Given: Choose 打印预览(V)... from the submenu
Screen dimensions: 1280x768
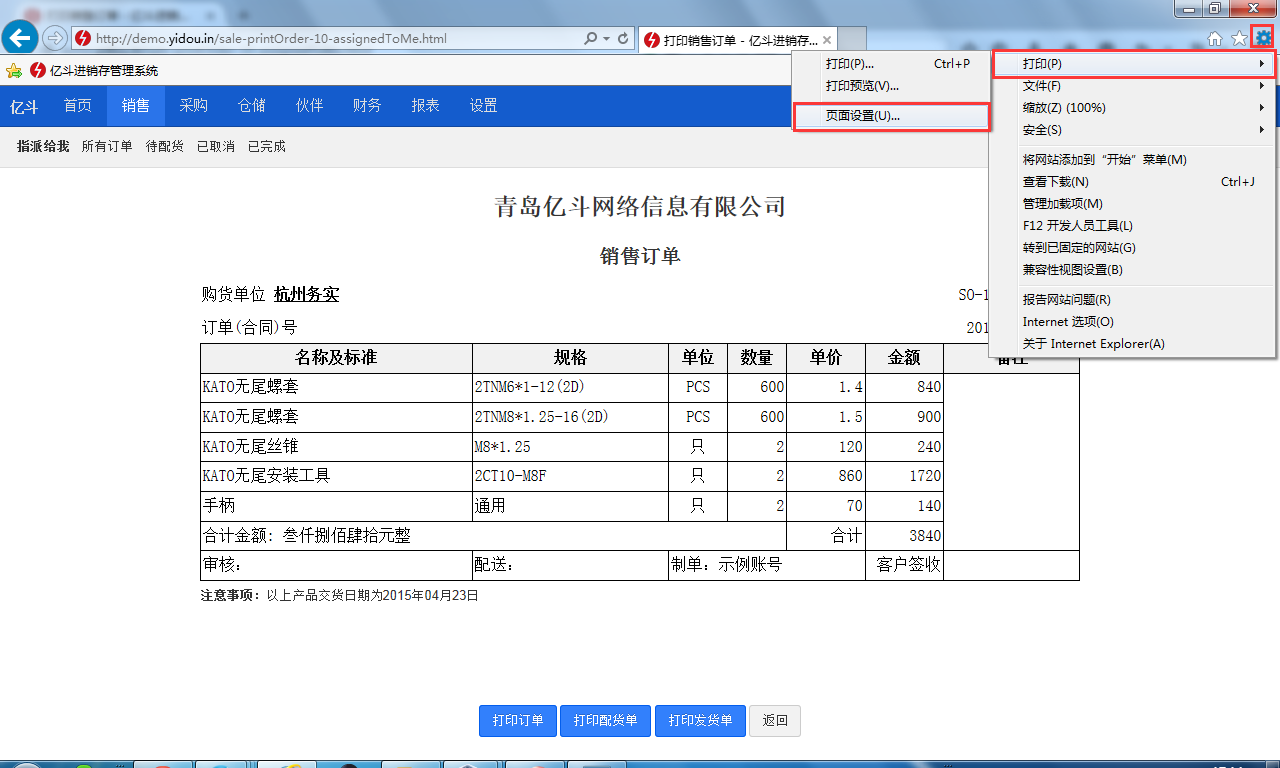Looking at the screenshot, I should coord(862,86).
